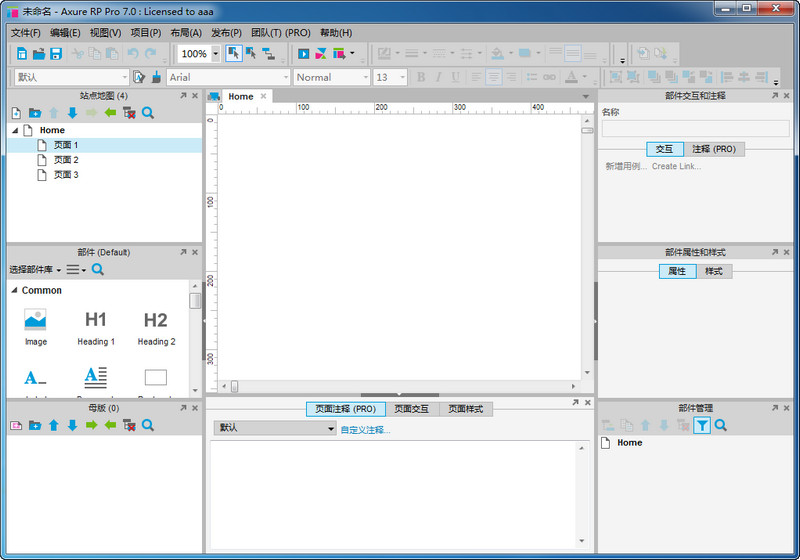
Task: Open the 项目(P) menu
Action: 146,33
